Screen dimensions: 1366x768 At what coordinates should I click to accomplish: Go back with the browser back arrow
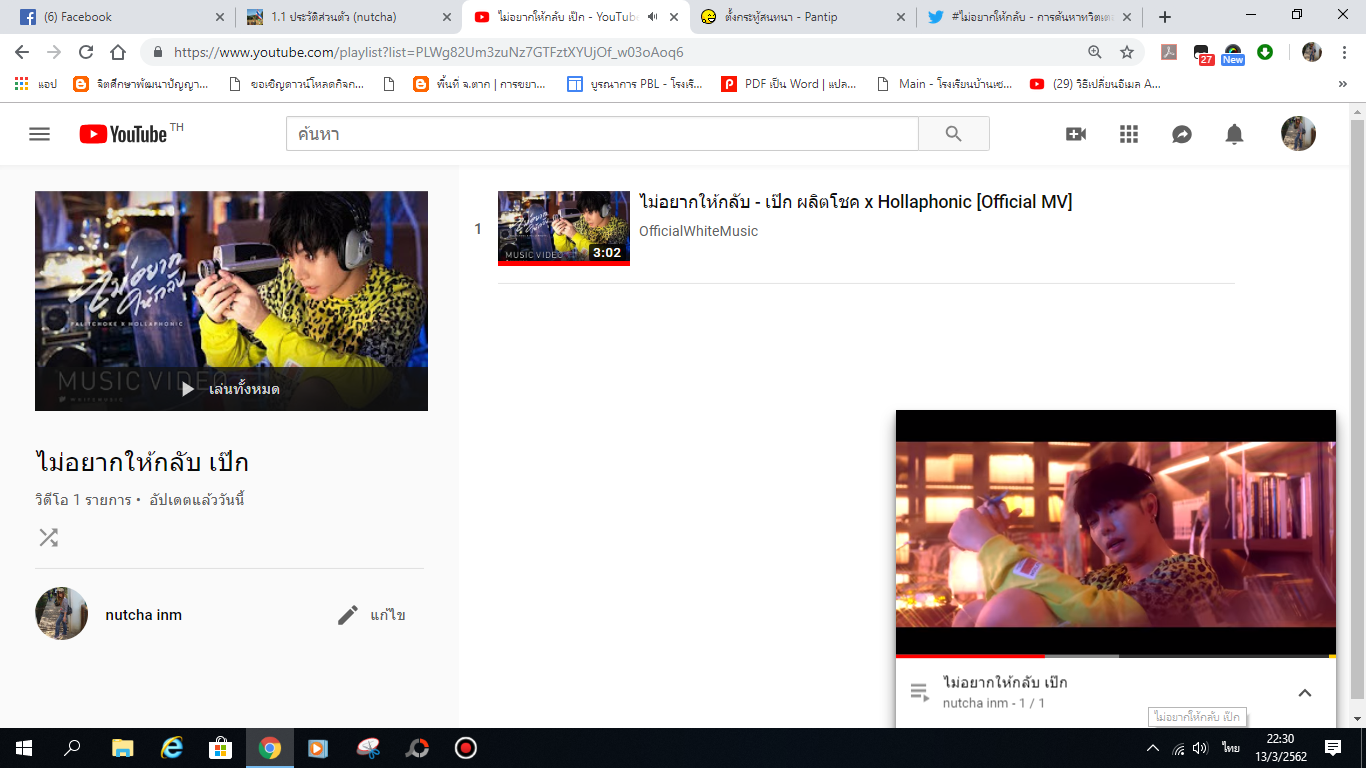coord(22,52)
